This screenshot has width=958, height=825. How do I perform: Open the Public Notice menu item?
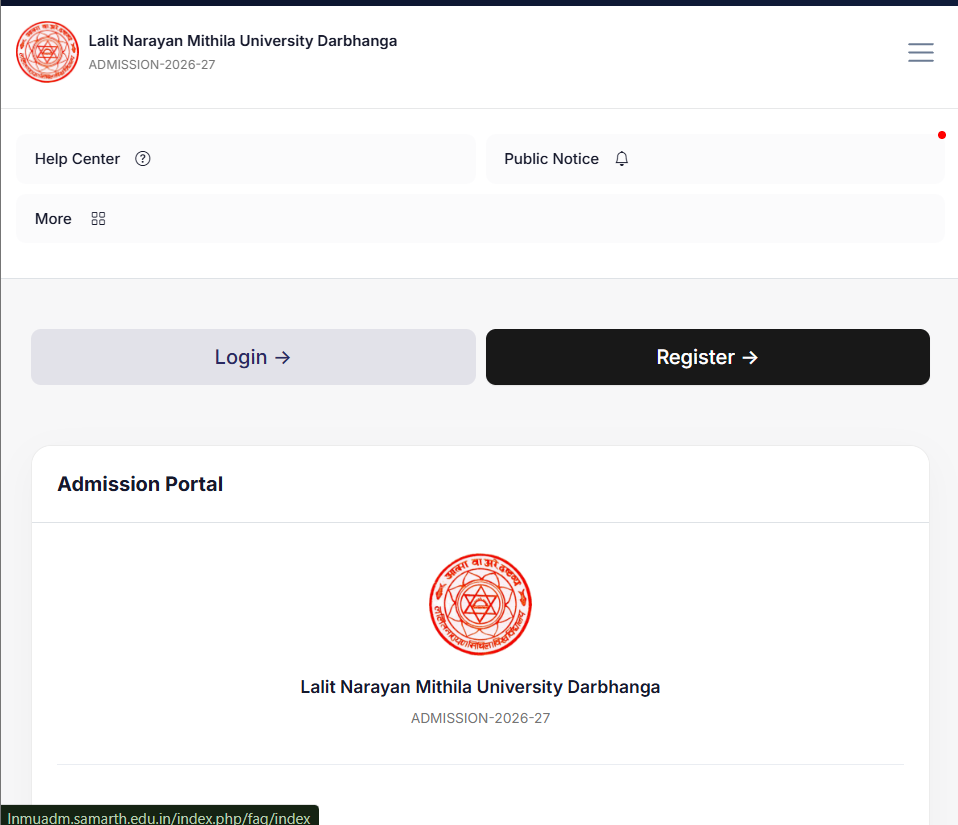715,159
